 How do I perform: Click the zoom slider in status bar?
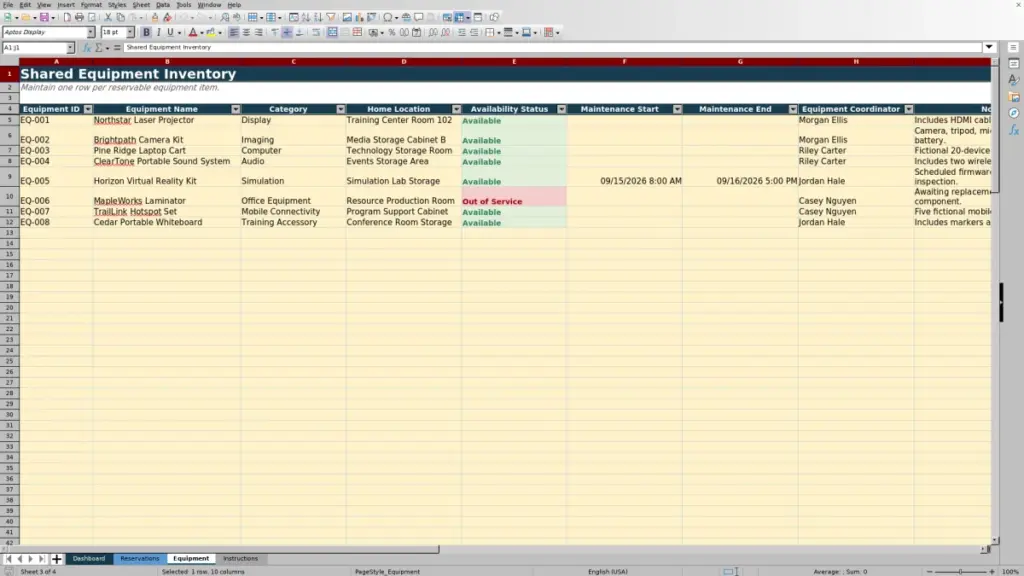pos(960,572)
